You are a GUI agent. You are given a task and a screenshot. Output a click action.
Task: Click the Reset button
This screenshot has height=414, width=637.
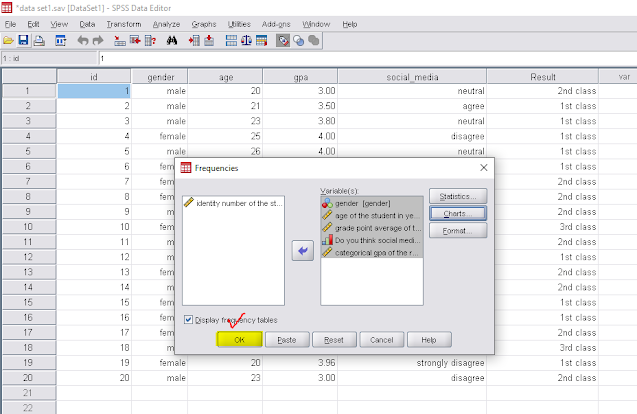[334, 340]
